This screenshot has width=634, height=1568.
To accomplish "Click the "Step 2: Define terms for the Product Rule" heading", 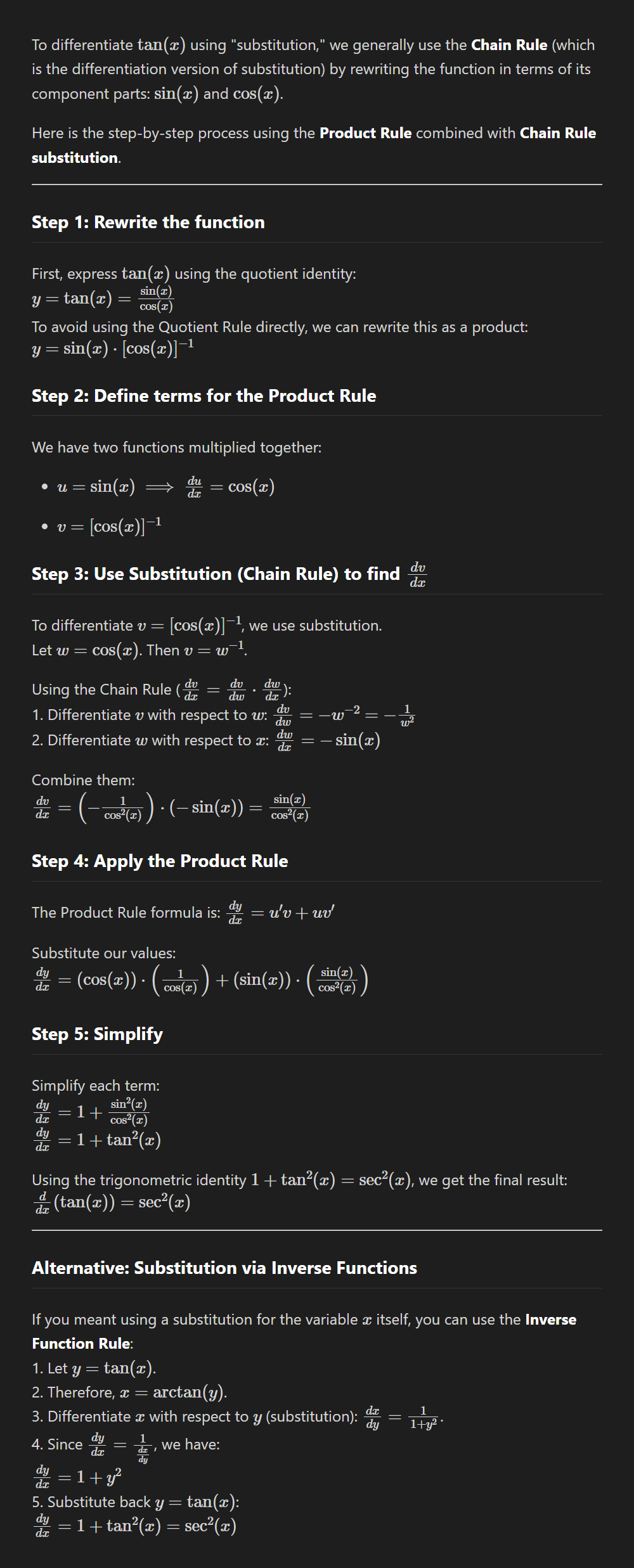I will tap(204, 396).
